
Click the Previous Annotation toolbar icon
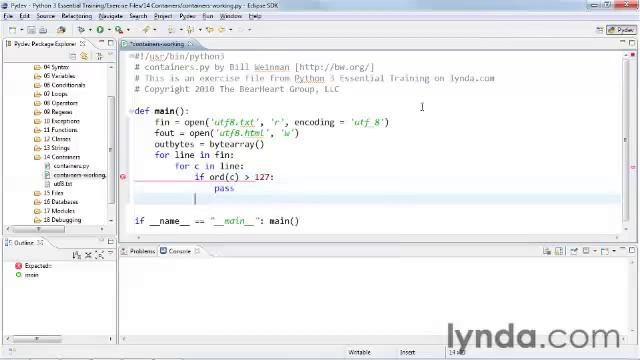191,30
